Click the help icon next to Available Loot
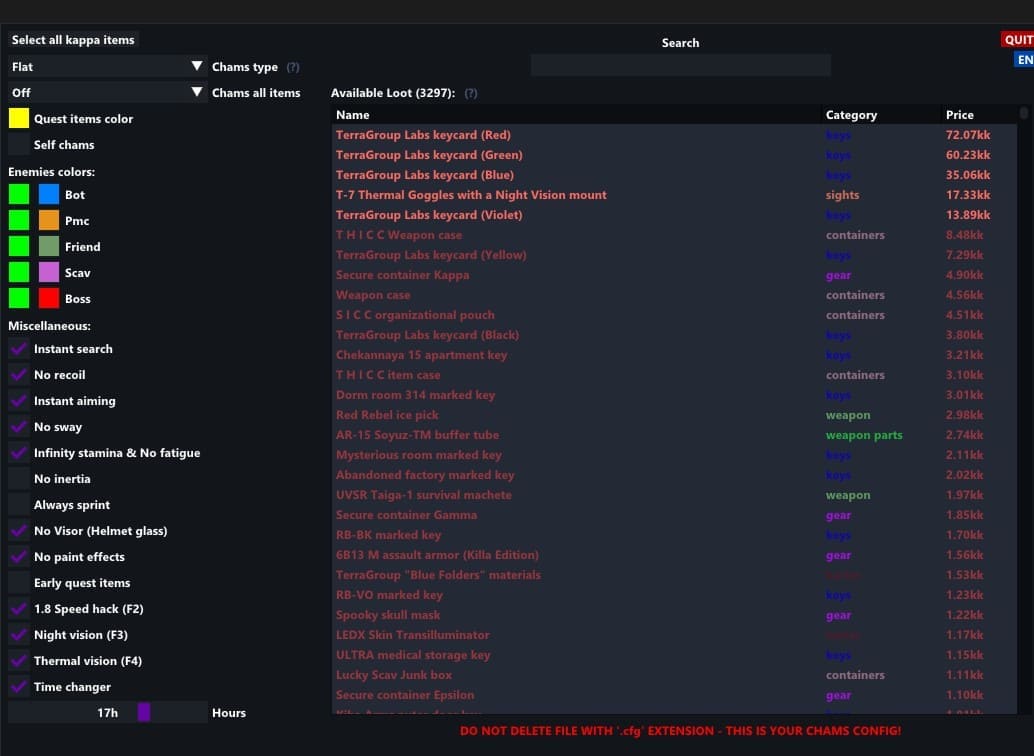 [x=471, y=93]
